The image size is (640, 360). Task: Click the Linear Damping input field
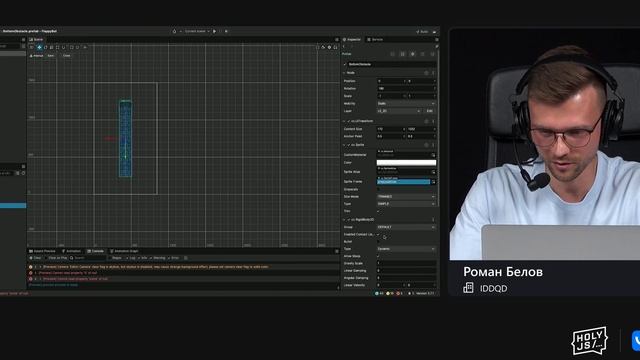pyautogui.click(x=406, y=271)
